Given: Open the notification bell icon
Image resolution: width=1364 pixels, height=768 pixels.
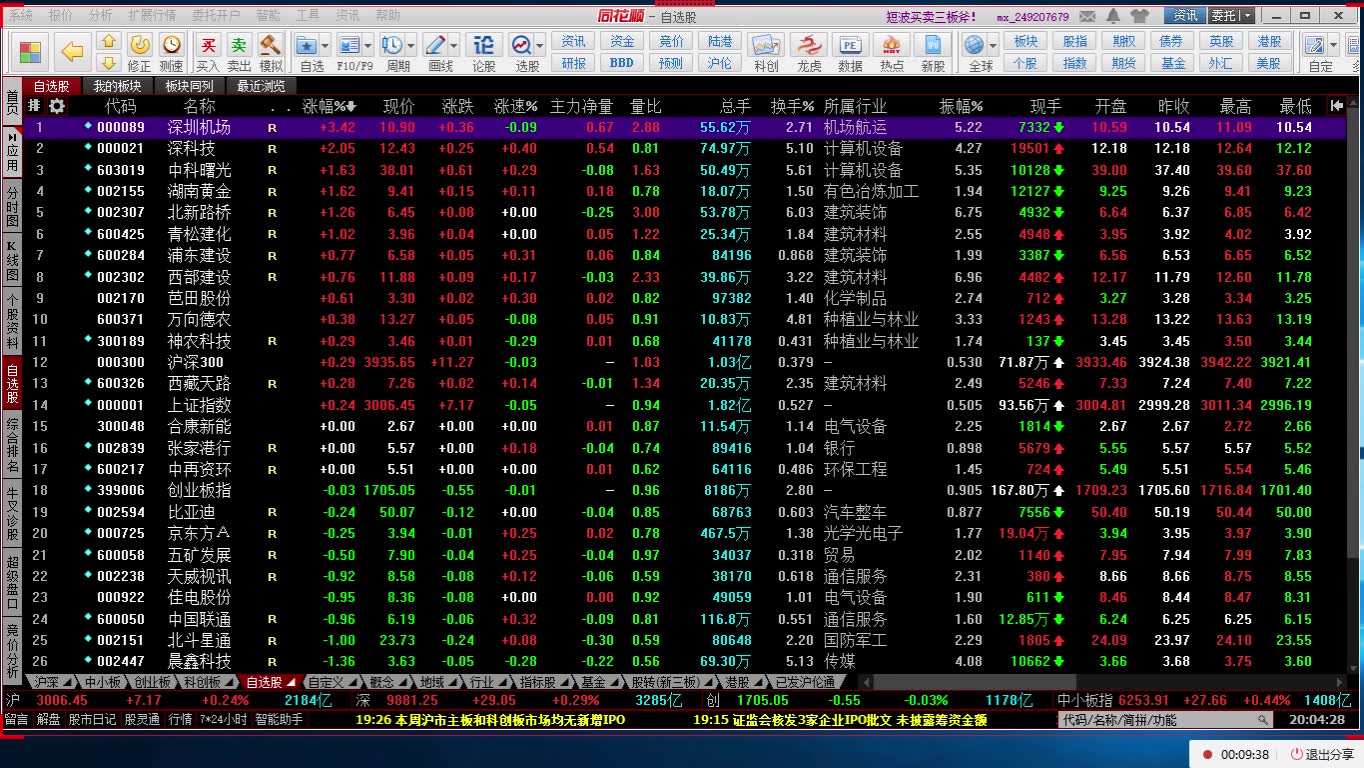Looking at the screenshot, I should pyautogui.click(x=1113, y=16).
